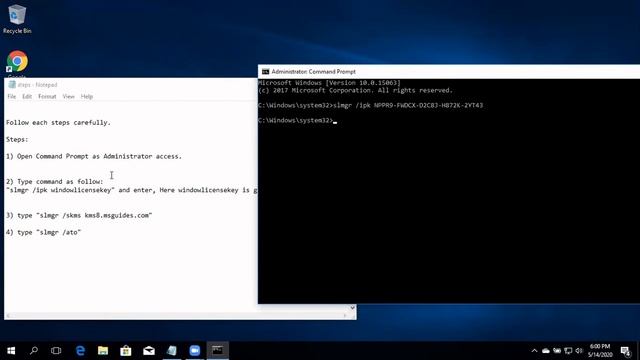Click line "2) Type command as follow:"

(x=55, y=181)
